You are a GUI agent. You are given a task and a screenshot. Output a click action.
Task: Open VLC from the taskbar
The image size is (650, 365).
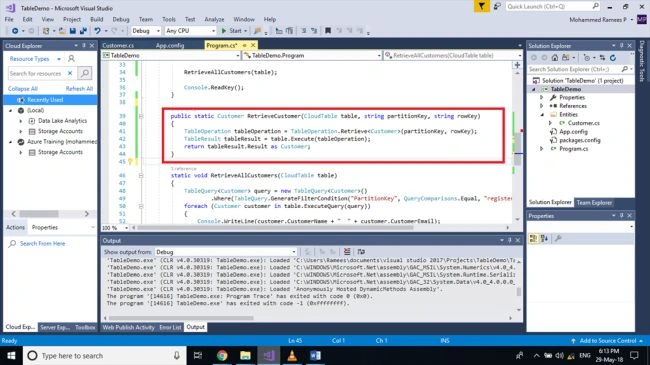tap(292, 355)
